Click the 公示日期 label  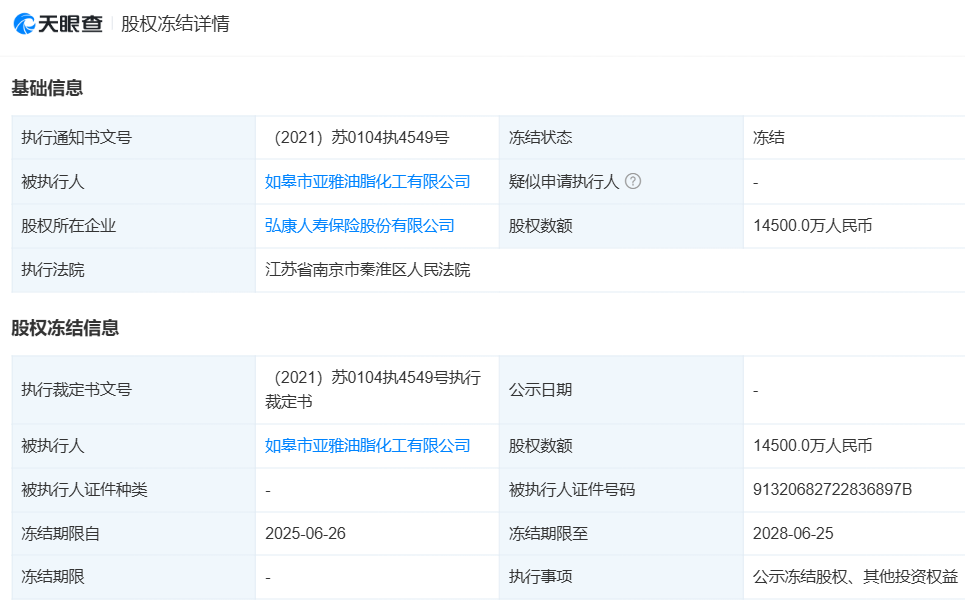pyautogui.click(x=540, y=390)
